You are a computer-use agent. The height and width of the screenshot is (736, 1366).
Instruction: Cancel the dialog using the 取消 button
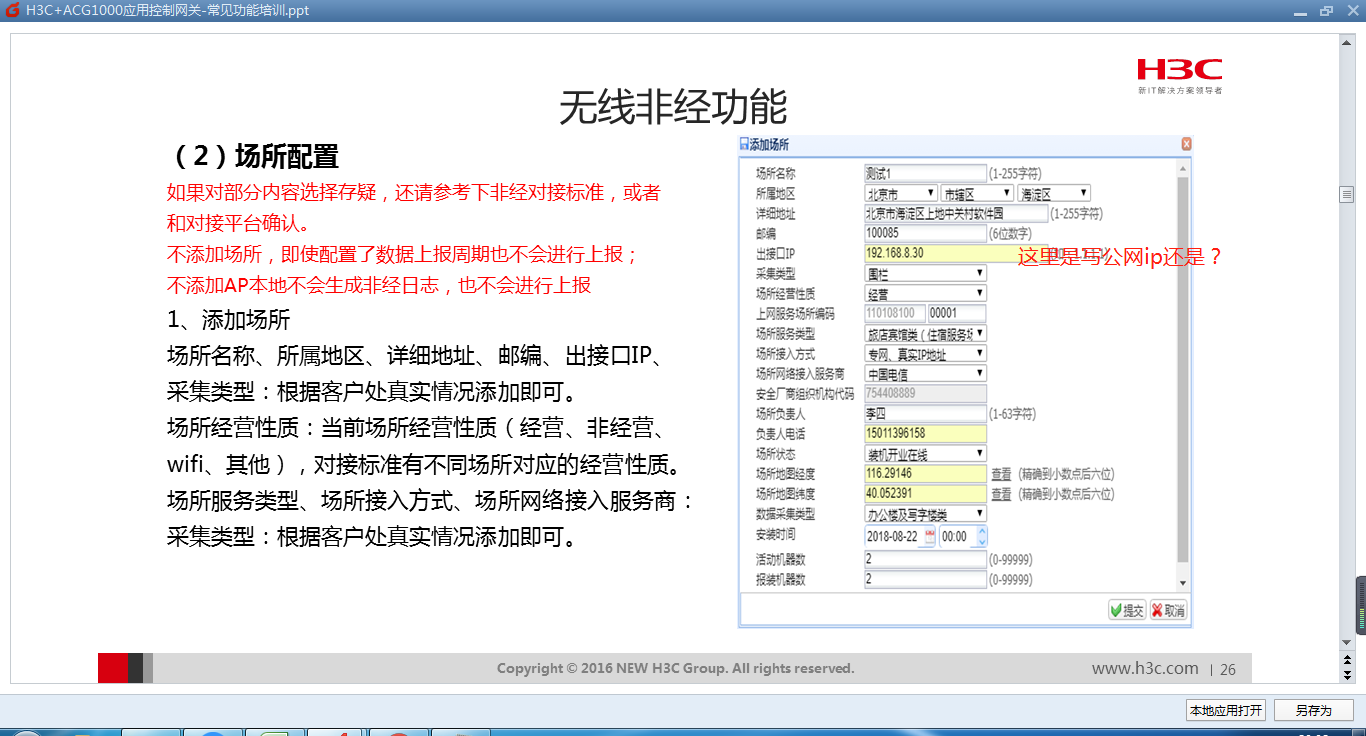click(x=1168, y=610)
